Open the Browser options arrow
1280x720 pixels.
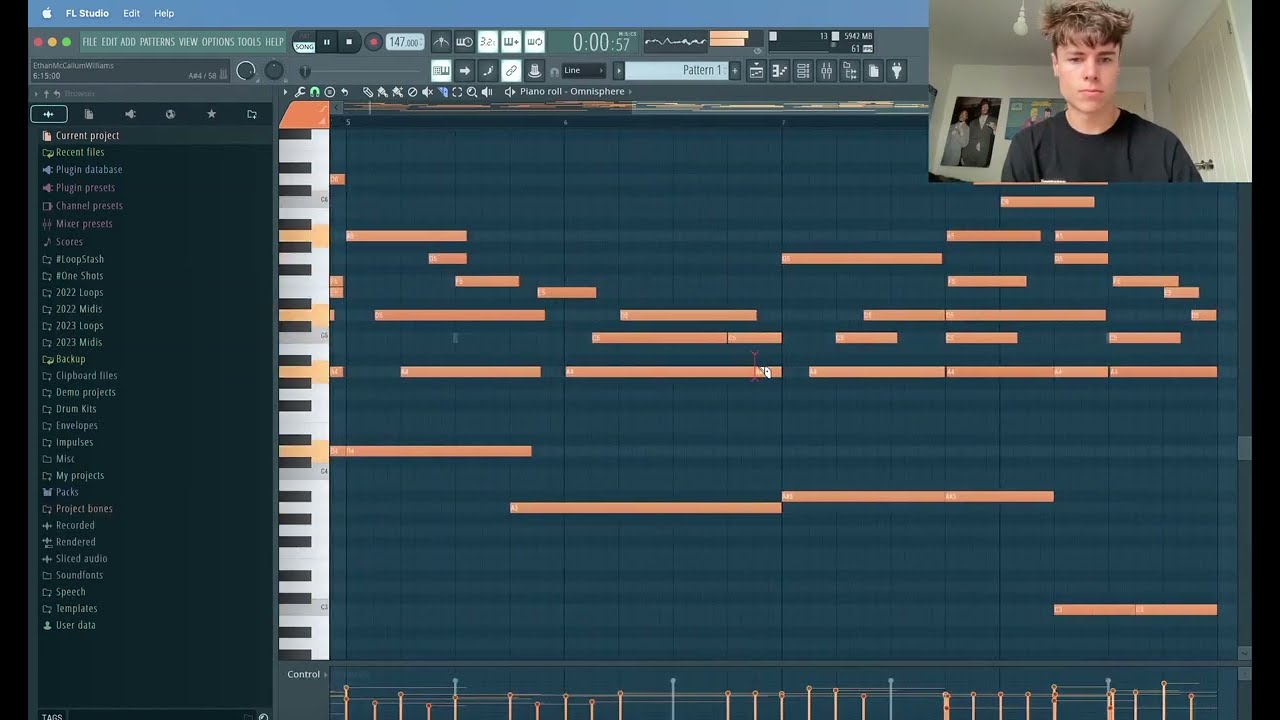coord(35,94)
